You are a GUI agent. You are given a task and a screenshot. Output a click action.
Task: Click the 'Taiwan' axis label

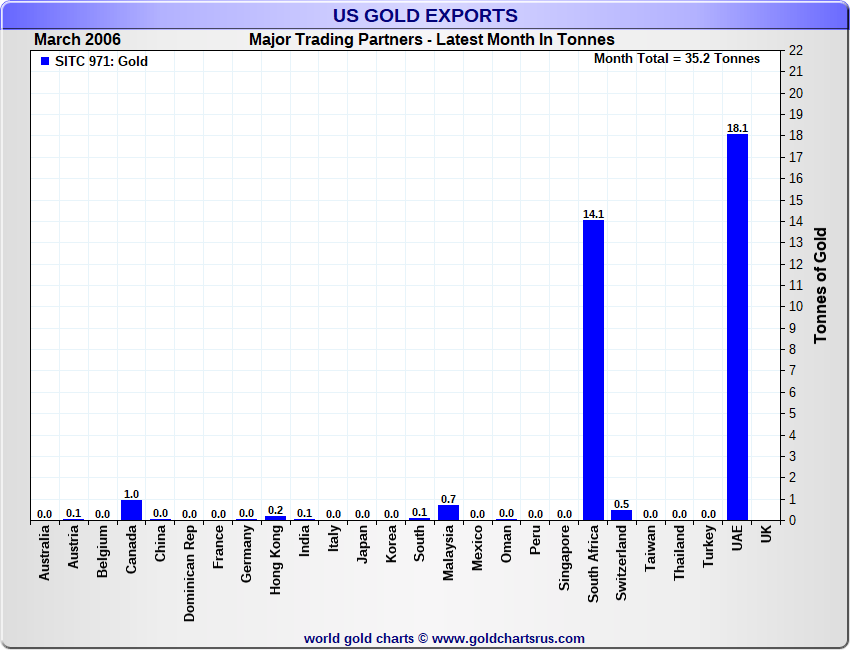point(651,548)
